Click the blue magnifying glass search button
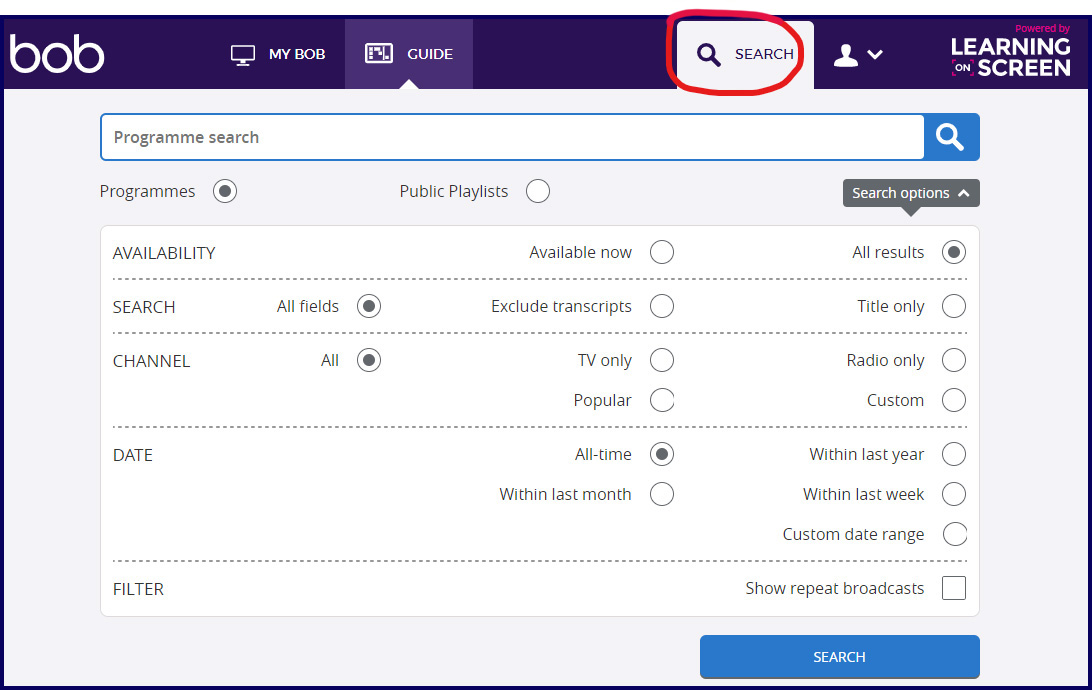The width and height of the screenshot is (1092, 690). point(950,137)
